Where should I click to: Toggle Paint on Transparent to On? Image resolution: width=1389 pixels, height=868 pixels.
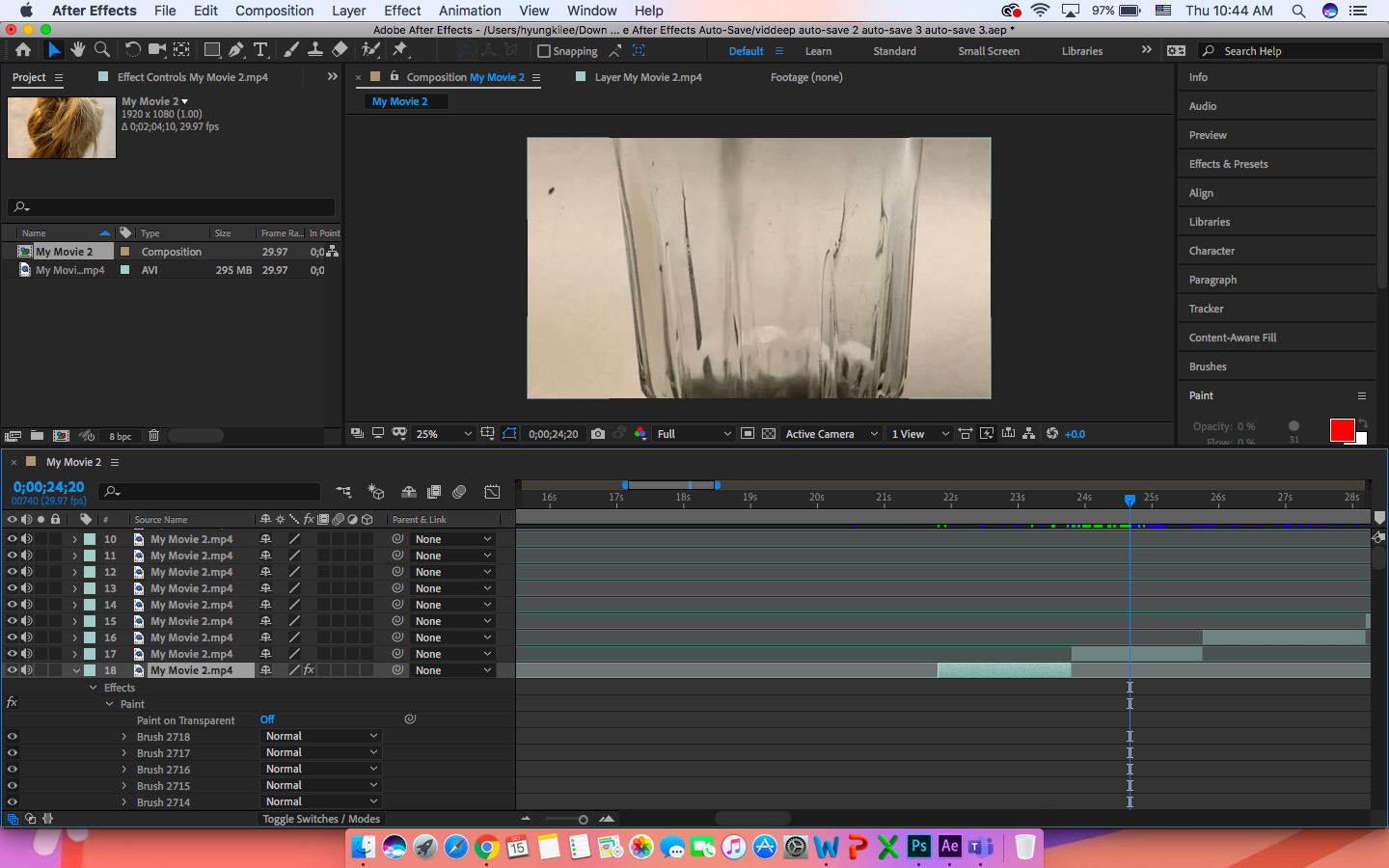pos(266,719)
